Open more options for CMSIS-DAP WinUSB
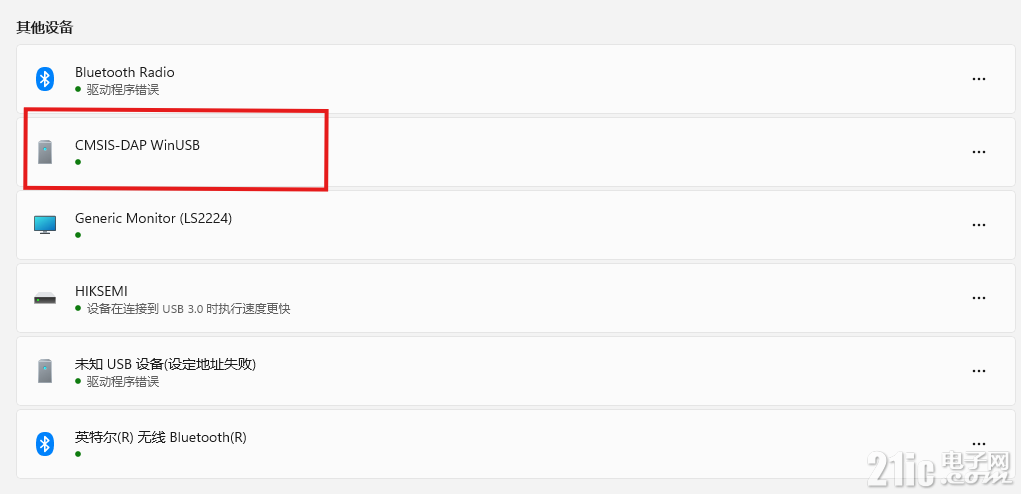Screen dimensions: 1021x494 978,152
